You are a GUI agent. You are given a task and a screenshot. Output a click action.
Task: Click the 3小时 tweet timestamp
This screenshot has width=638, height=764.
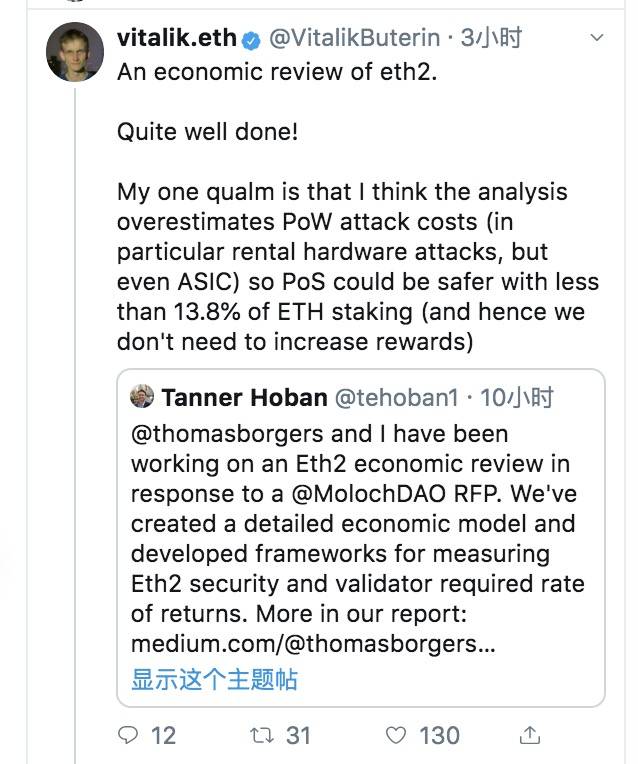point(491,38)
